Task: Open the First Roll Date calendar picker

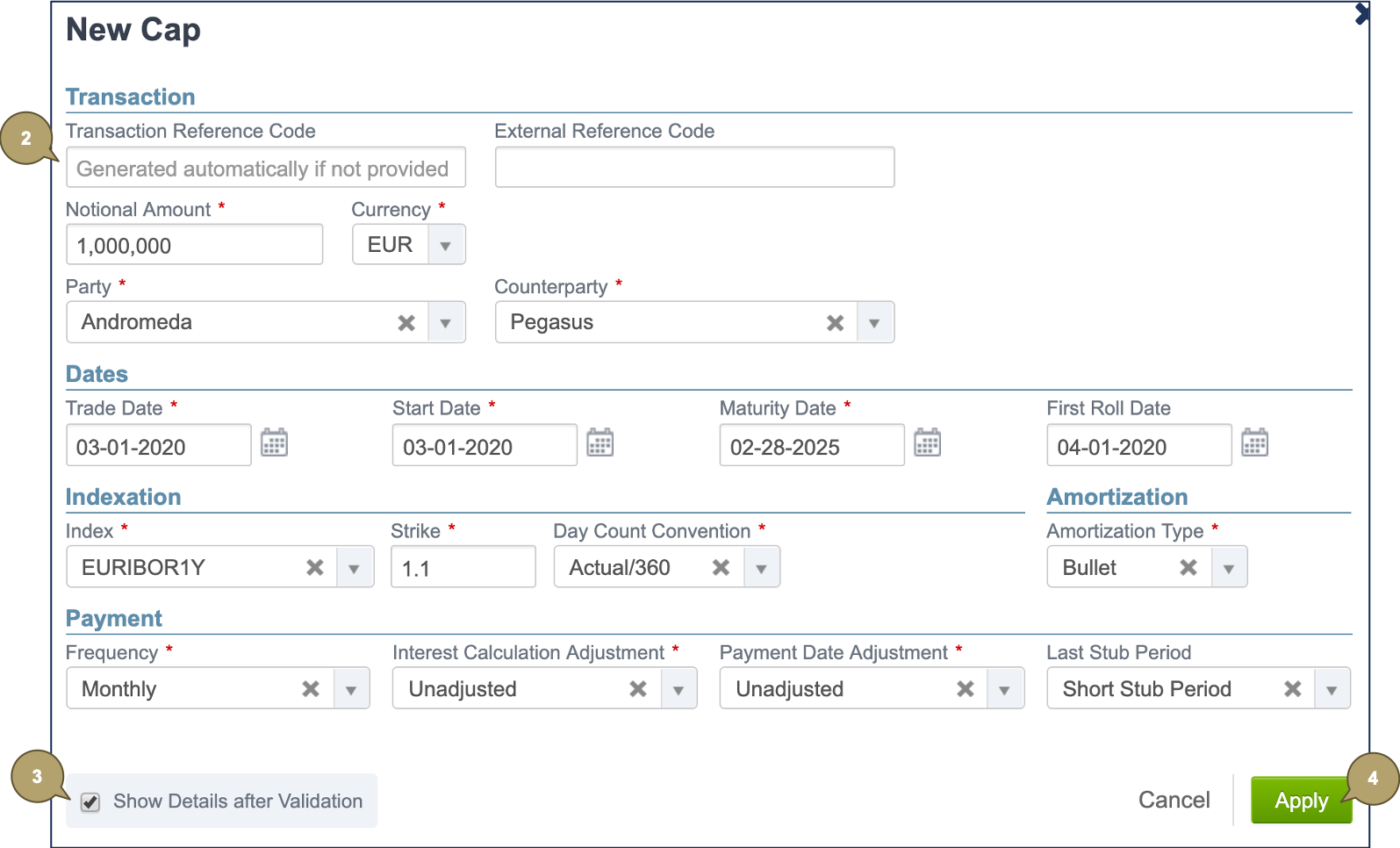Action: 1254,443
